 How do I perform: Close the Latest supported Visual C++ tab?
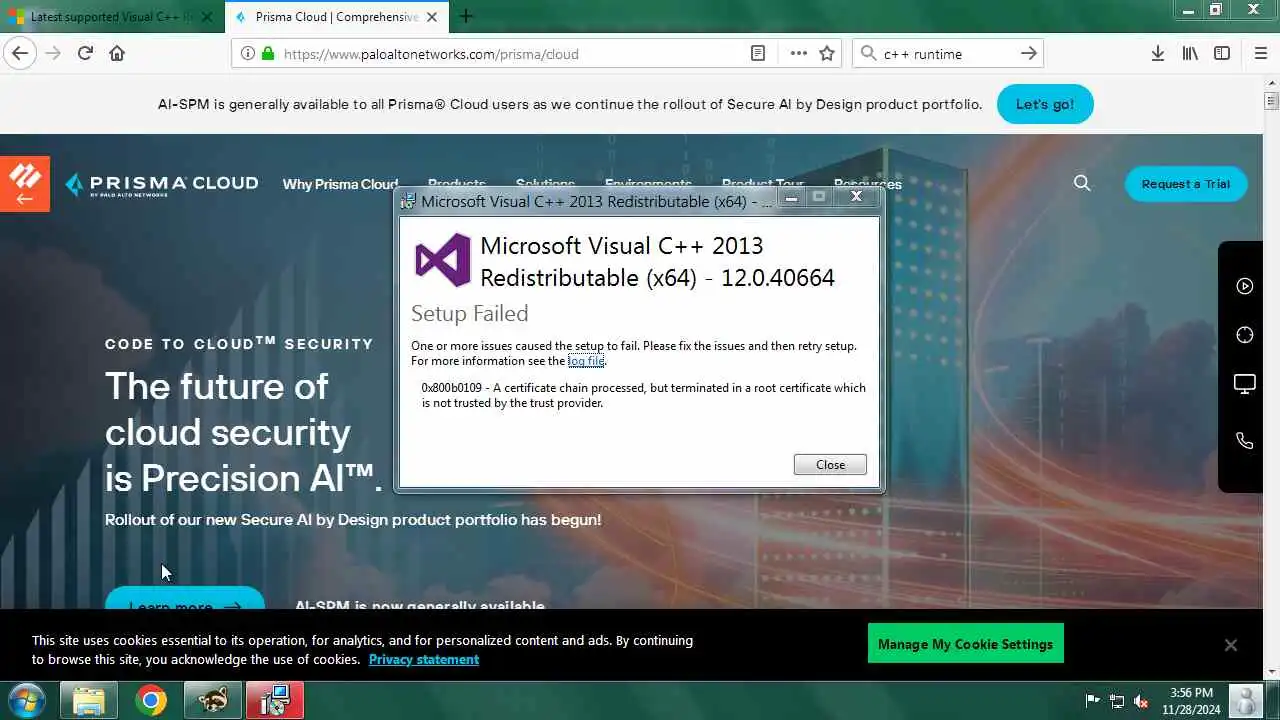[x=207, y=17]
